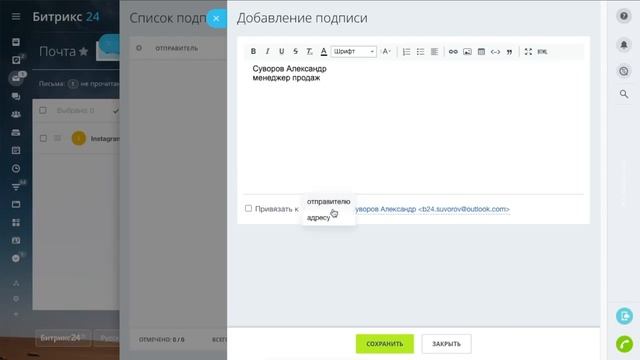Open calendar icon in left sidebar
This screenshot has width=640, height=360.
click(16, 150)
